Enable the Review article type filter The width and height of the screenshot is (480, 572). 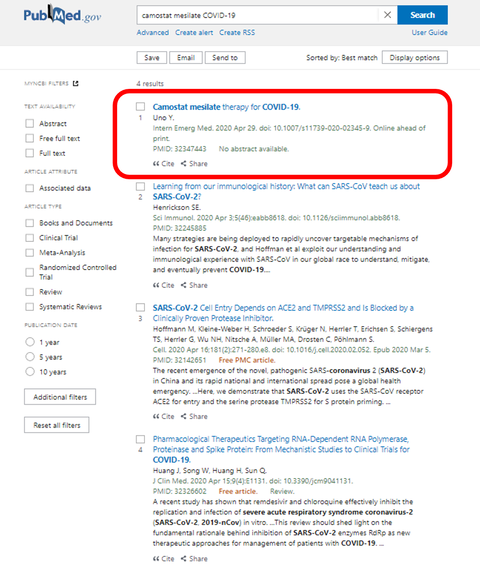30,292
